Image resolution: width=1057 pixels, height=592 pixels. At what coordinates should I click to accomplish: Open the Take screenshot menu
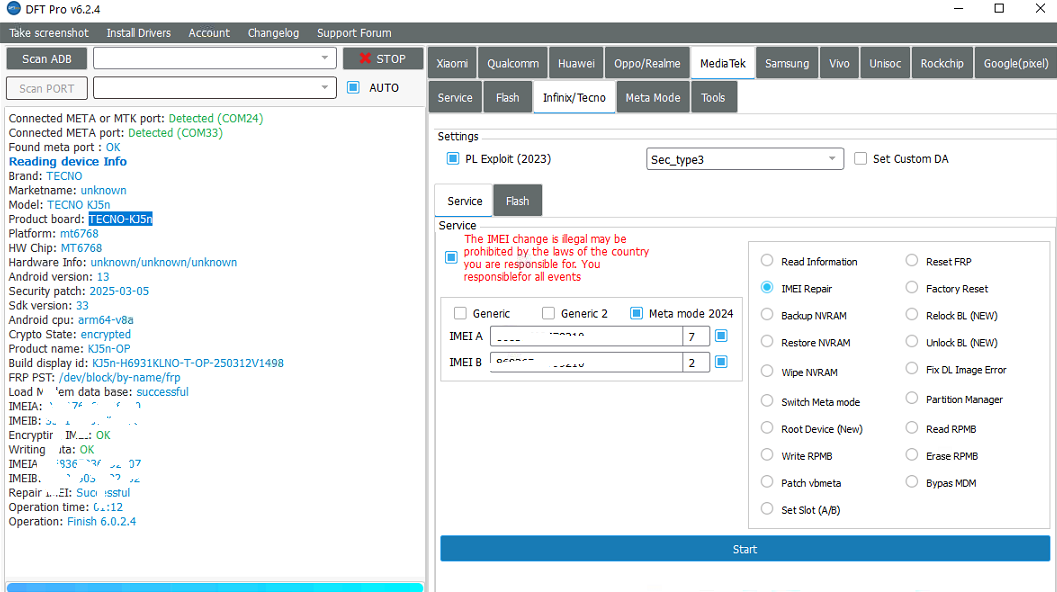[x=49, y=33]
